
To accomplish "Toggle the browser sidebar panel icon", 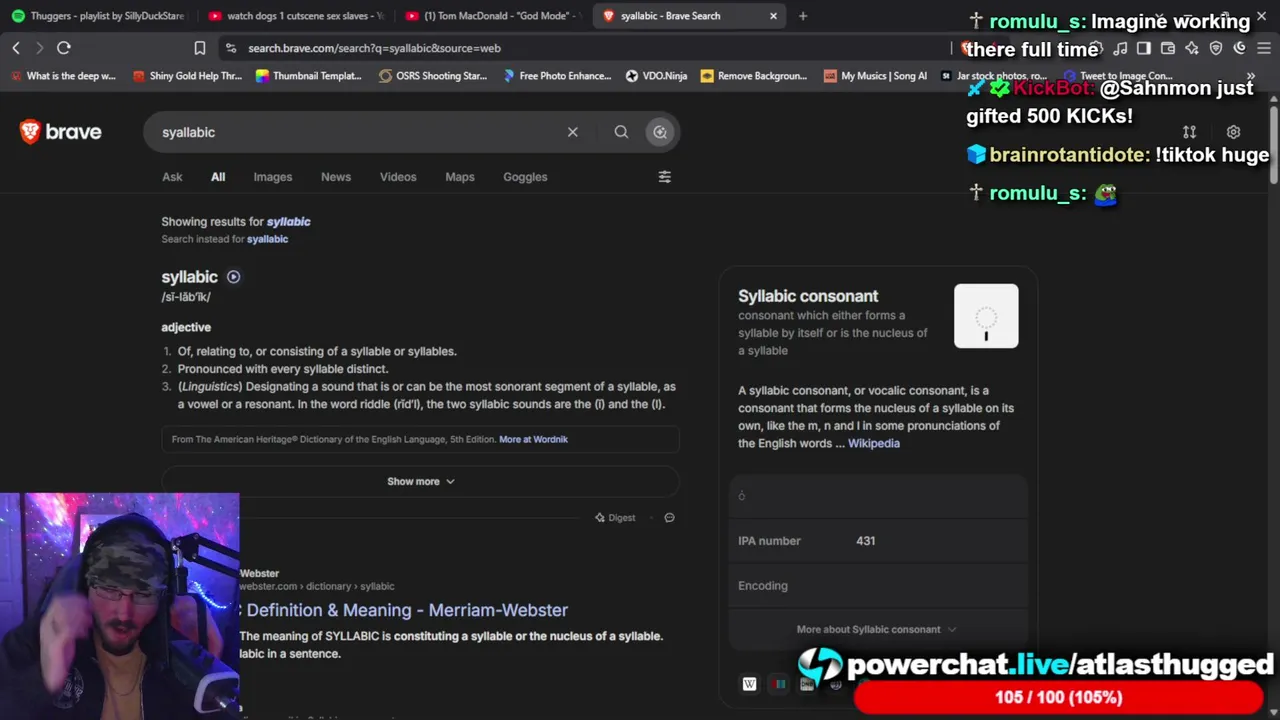I will pos(1144,48).
